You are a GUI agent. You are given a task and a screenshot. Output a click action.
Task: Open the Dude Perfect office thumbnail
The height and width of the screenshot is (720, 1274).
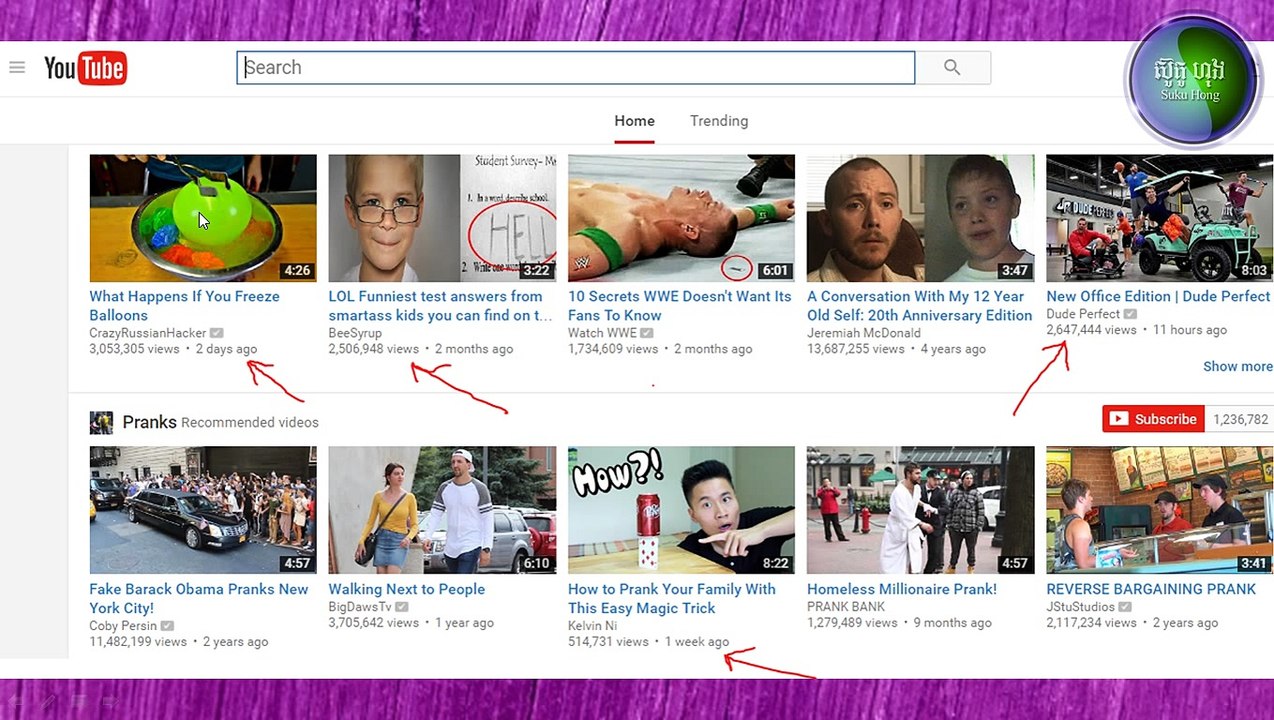[x=1159, y=218]
